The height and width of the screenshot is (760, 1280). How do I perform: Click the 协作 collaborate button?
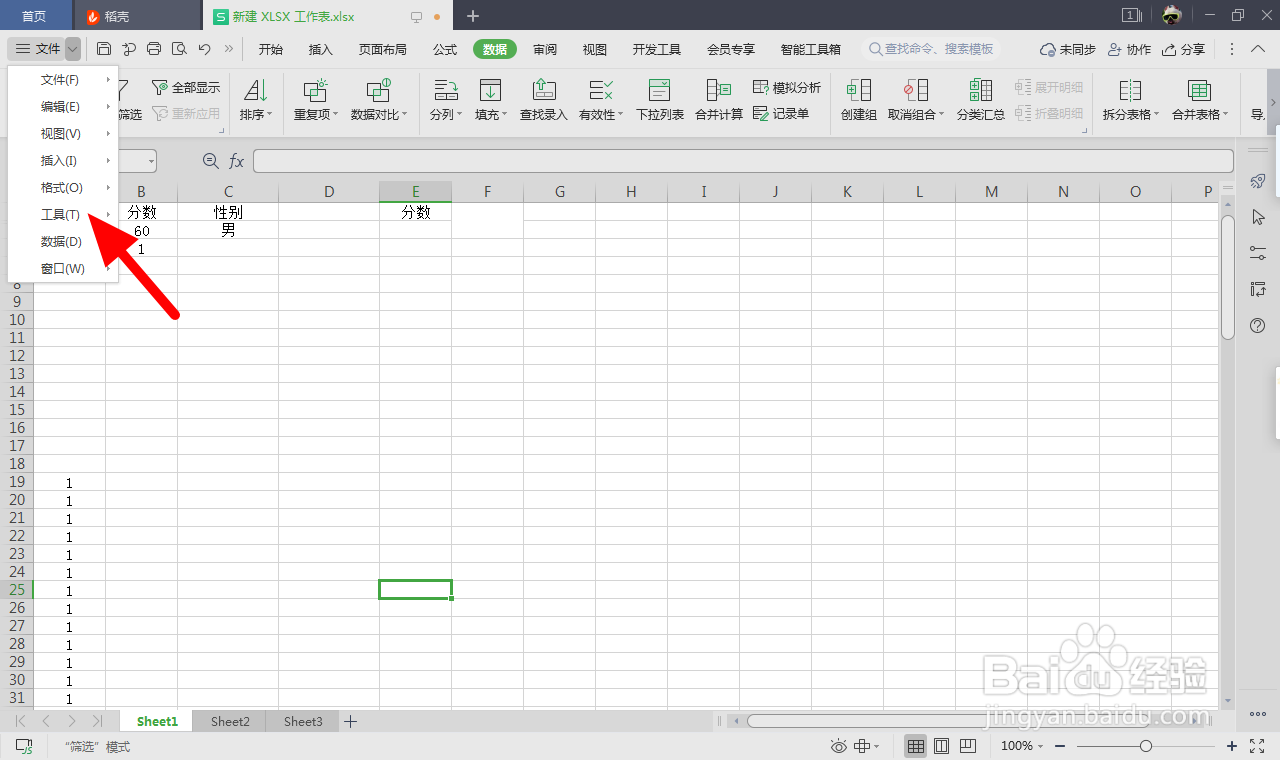coord(1129,49)
